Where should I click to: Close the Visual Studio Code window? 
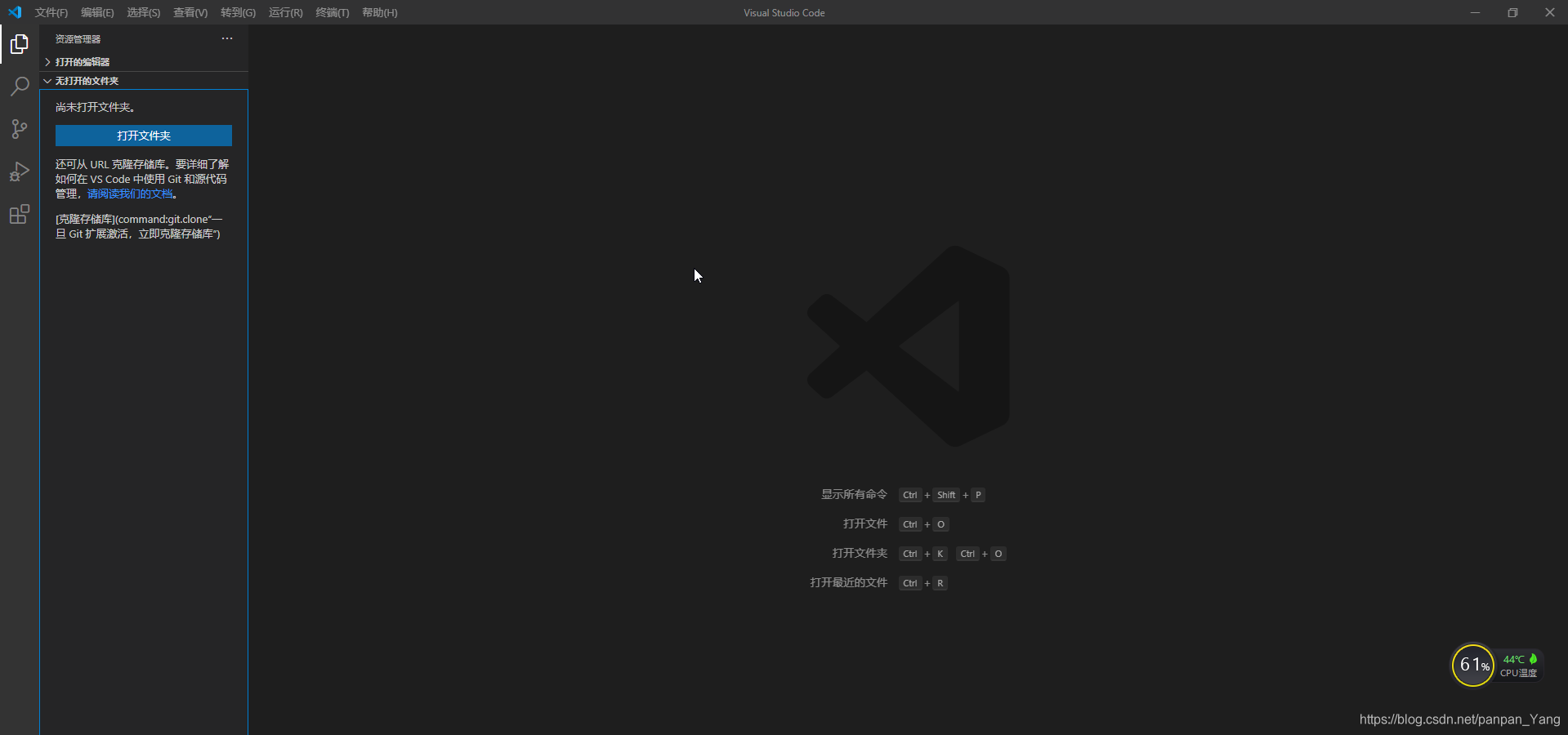coord(1549,12)
